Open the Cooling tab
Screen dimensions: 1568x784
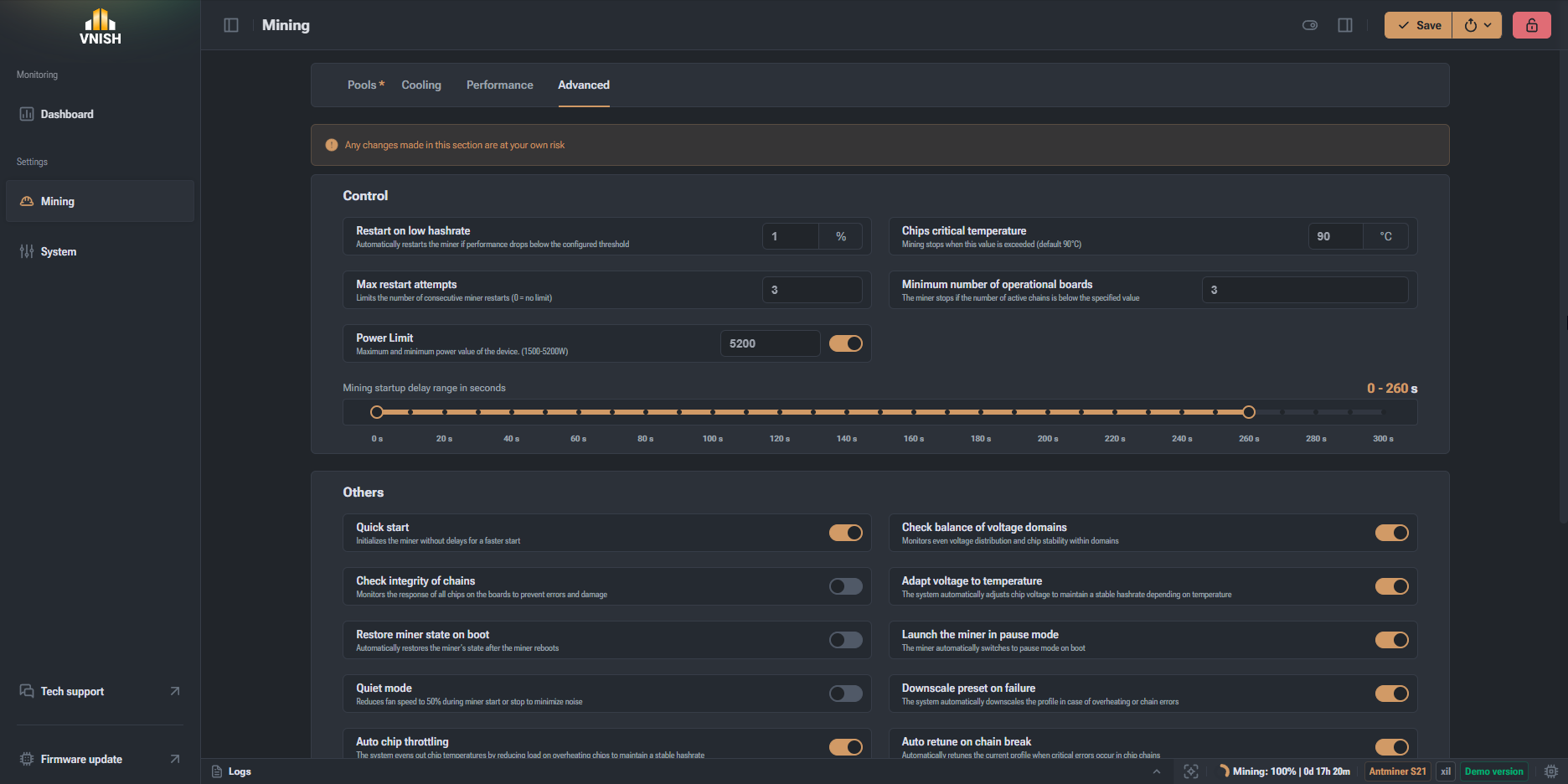(x=421, y=85)
